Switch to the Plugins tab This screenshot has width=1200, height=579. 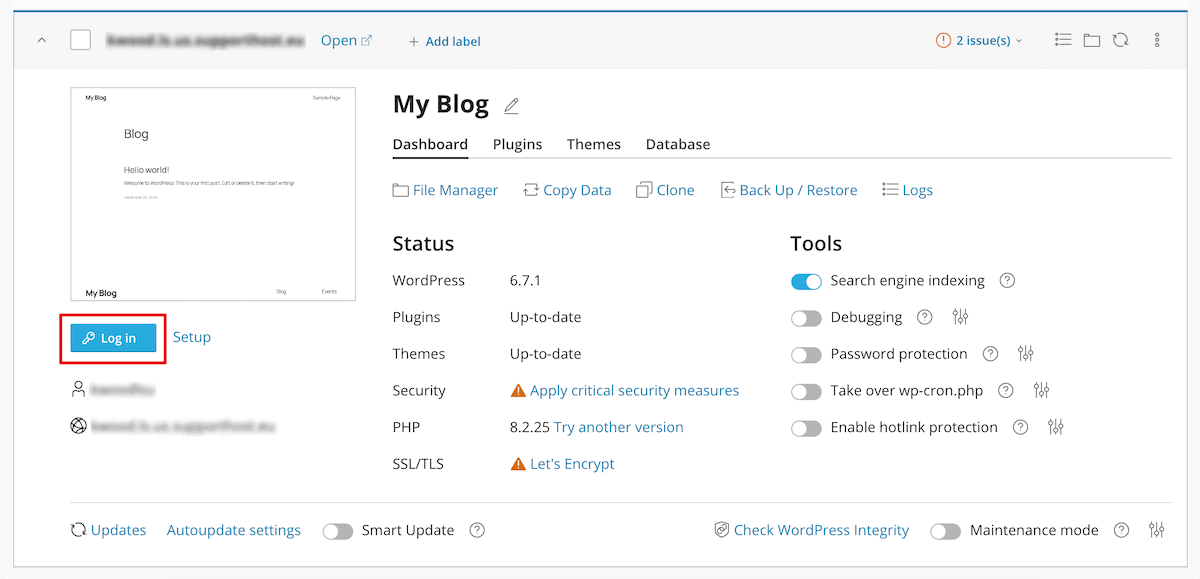pos(517,144)
